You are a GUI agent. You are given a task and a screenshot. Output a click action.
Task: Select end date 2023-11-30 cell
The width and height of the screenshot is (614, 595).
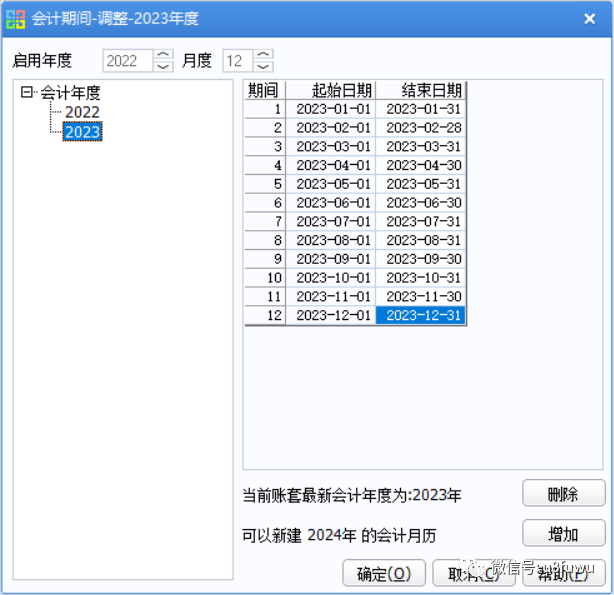click(x=421, y=297)
